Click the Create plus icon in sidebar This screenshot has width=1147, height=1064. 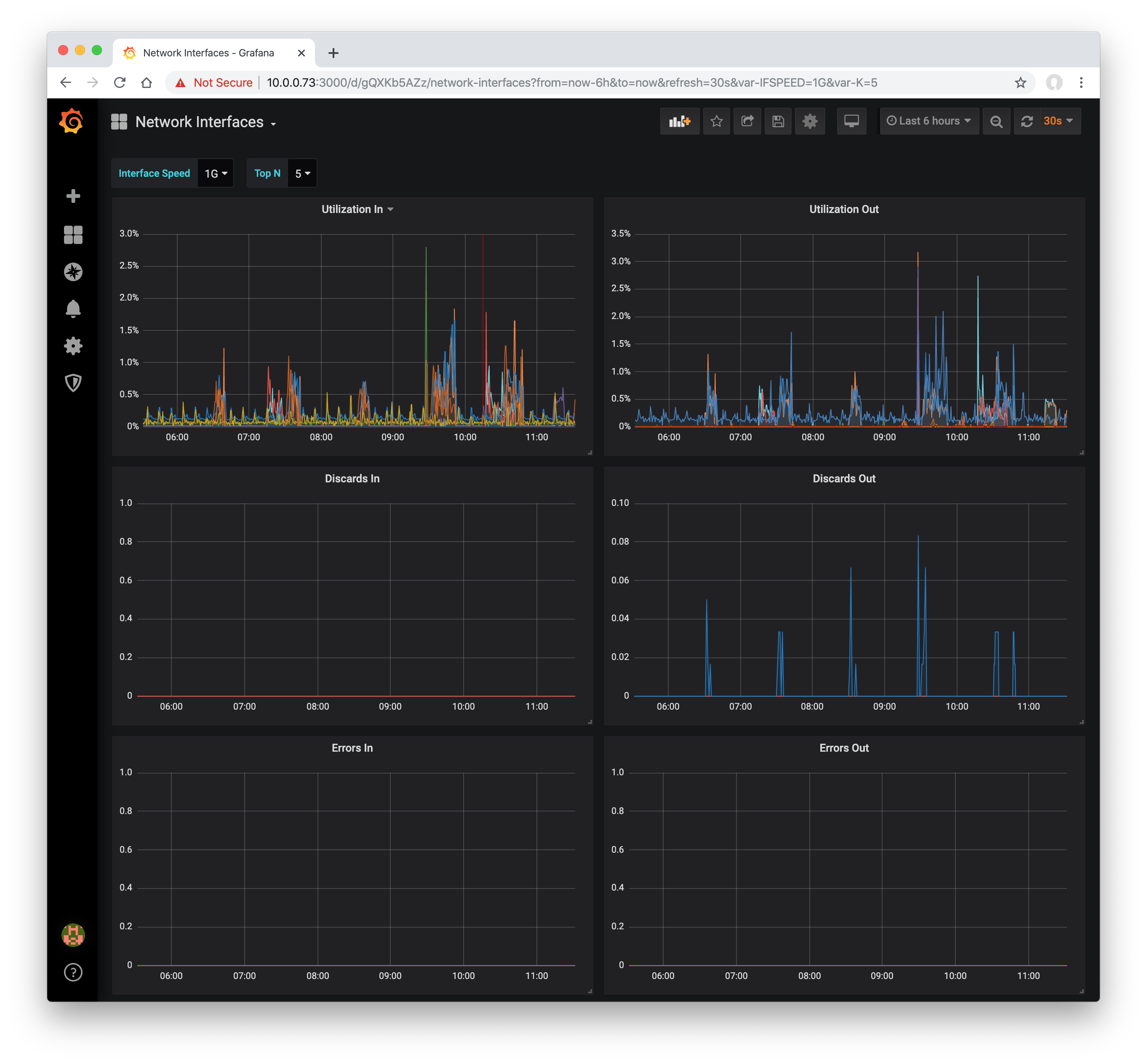(73, 196)
